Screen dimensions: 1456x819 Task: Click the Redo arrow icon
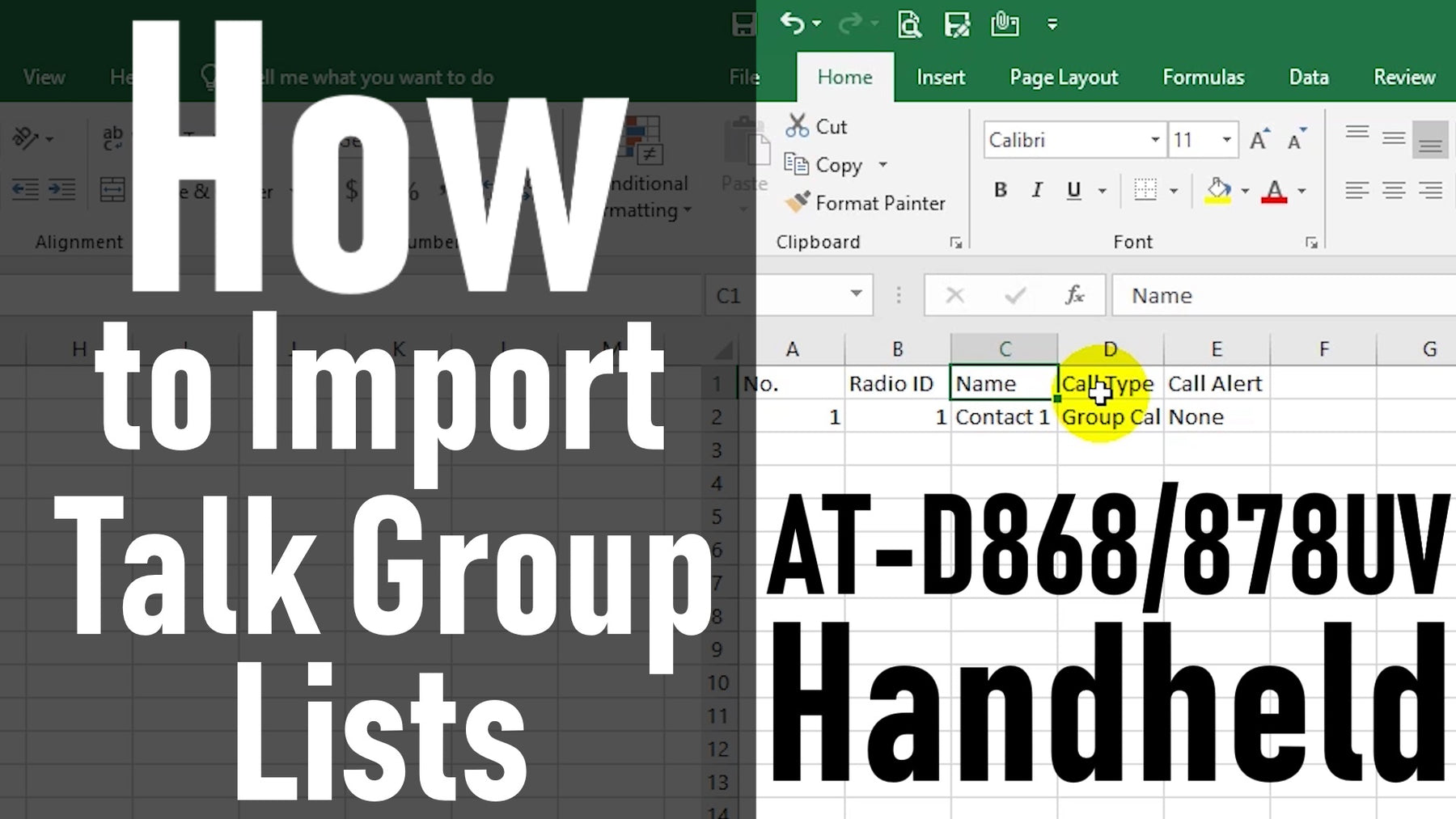[850, 23]
